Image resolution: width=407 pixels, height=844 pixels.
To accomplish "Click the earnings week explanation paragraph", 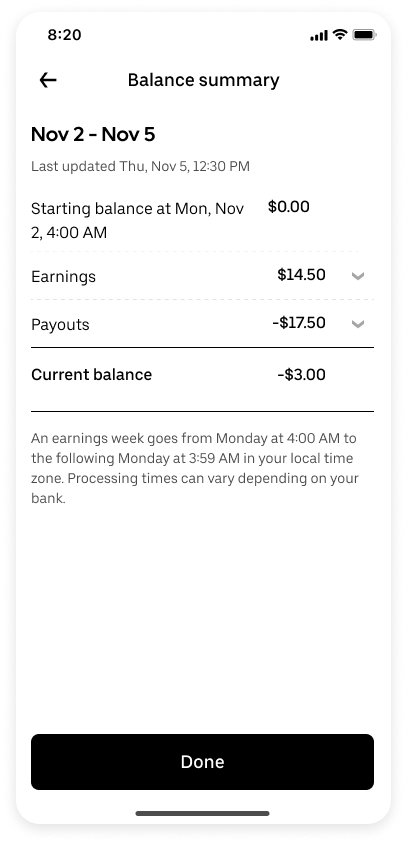I will (195, 468).
